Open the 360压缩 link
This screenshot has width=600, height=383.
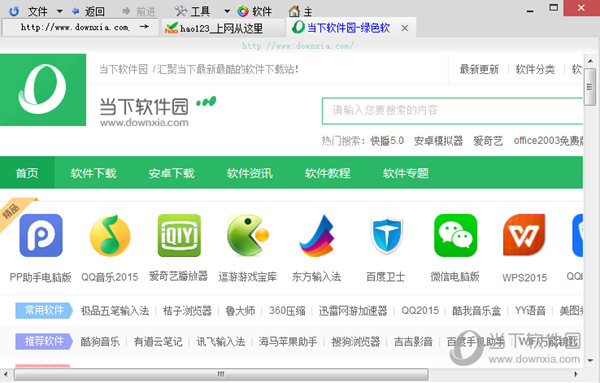(287, 311)
